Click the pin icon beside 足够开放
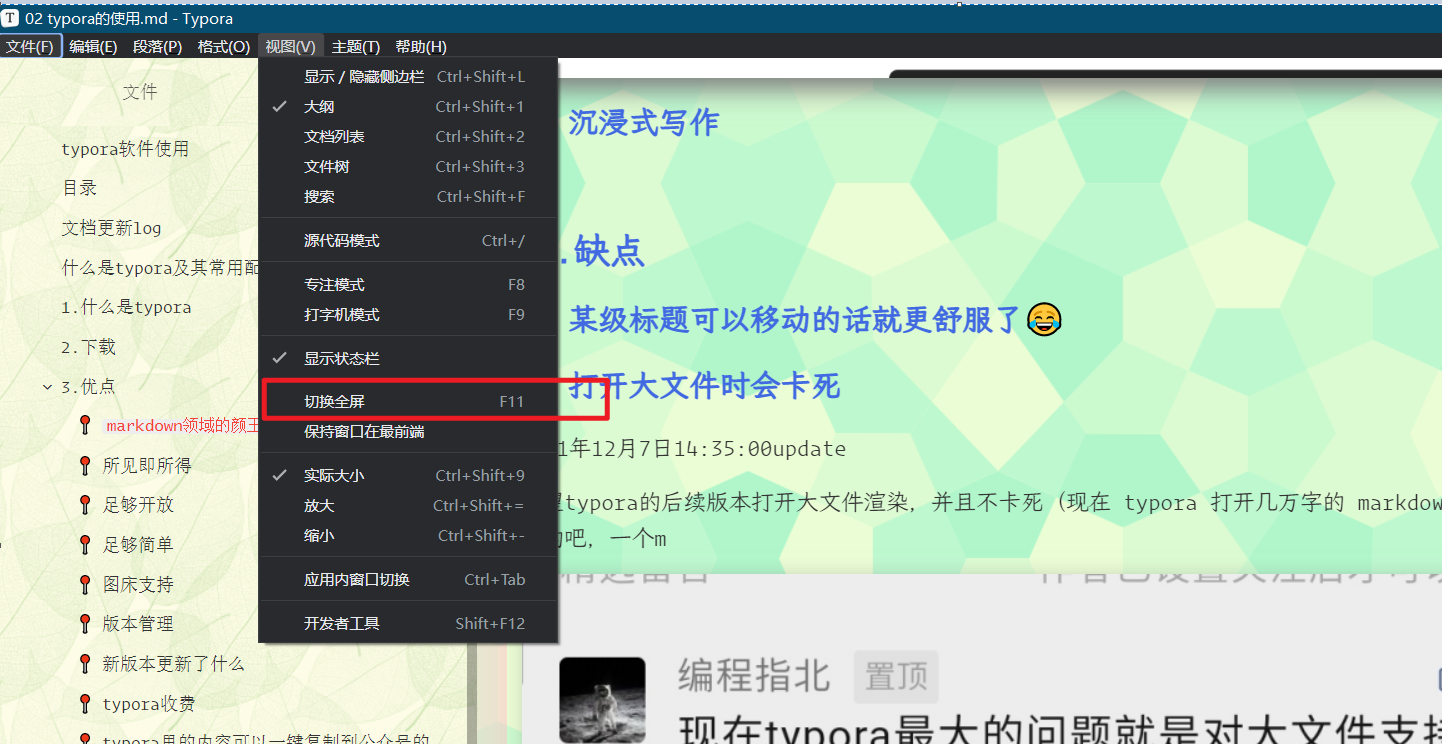This screenshot has width=1442, height=744. (85, 505)
